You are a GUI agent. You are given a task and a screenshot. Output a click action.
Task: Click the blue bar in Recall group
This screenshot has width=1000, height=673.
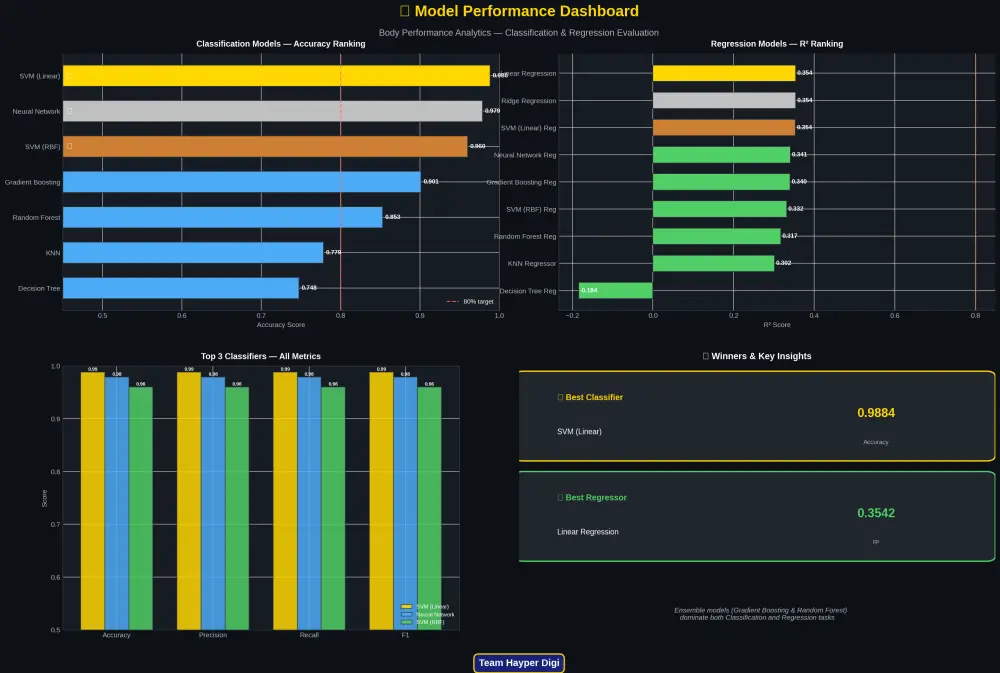(309, 504)
